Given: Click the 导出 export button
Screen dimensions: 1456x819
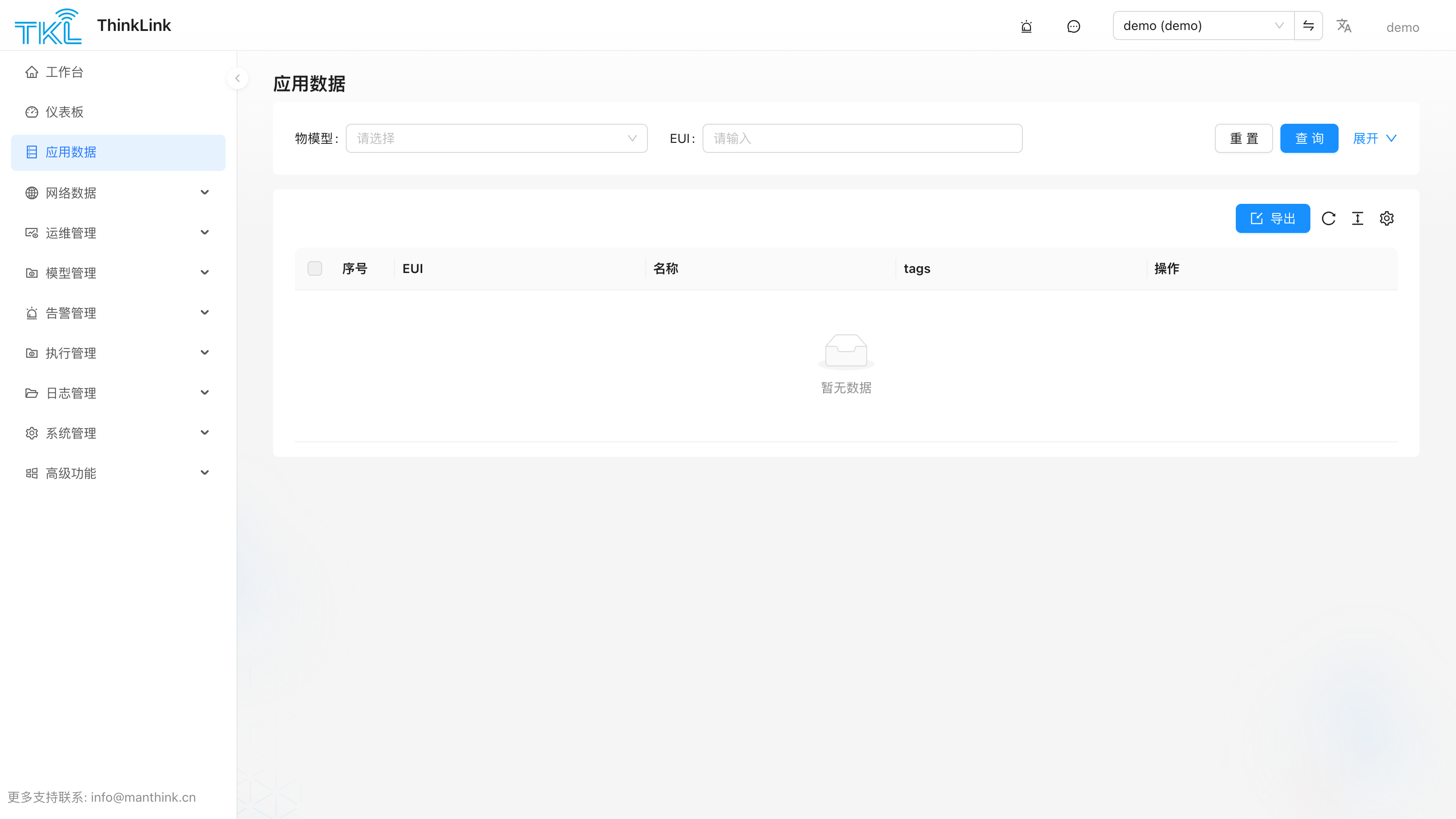Looking at the screenshot, I should pos(1272,218).
